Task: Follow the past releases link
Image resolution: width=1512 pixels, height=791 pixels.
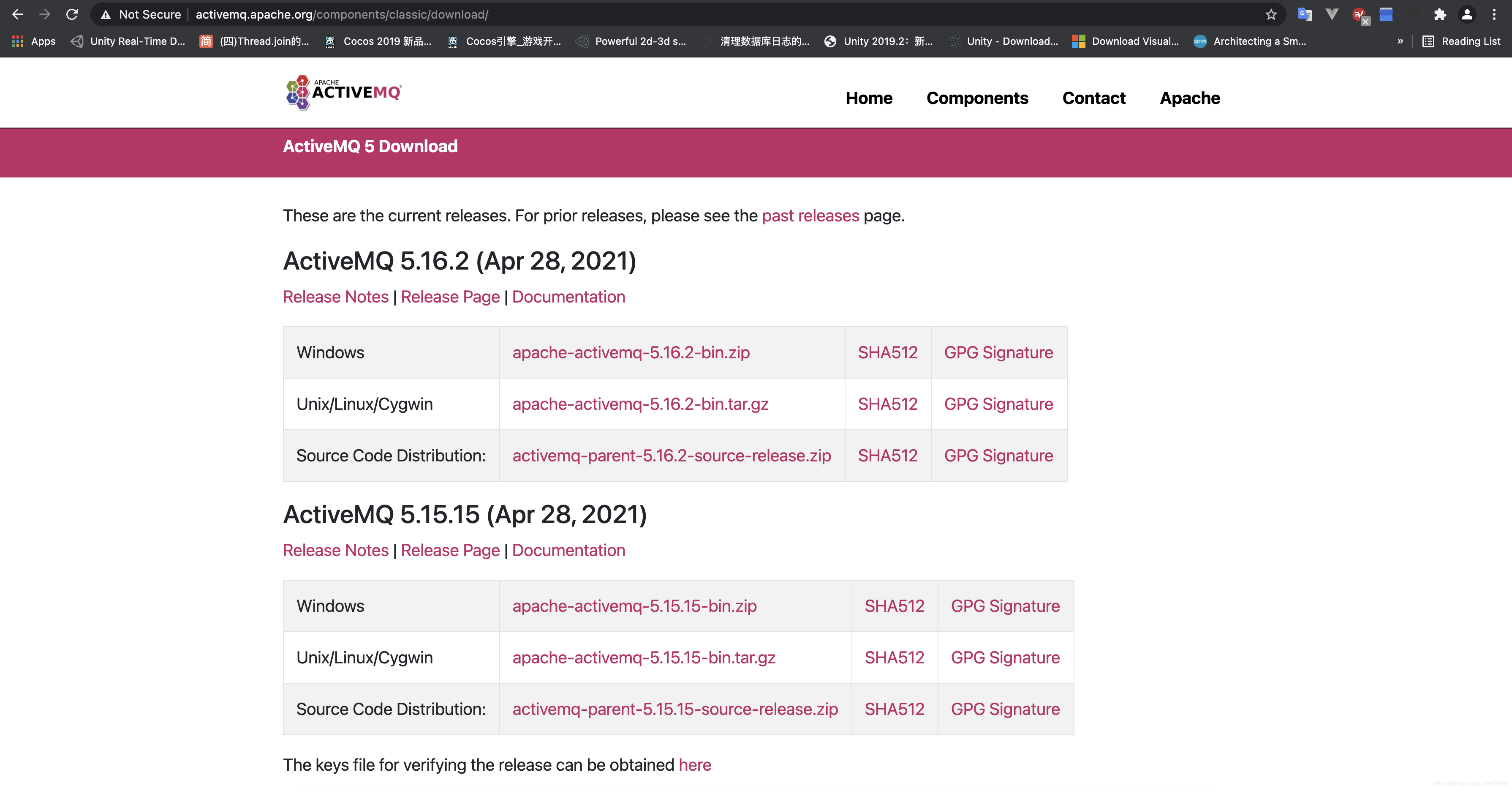Action: (810, 215)
